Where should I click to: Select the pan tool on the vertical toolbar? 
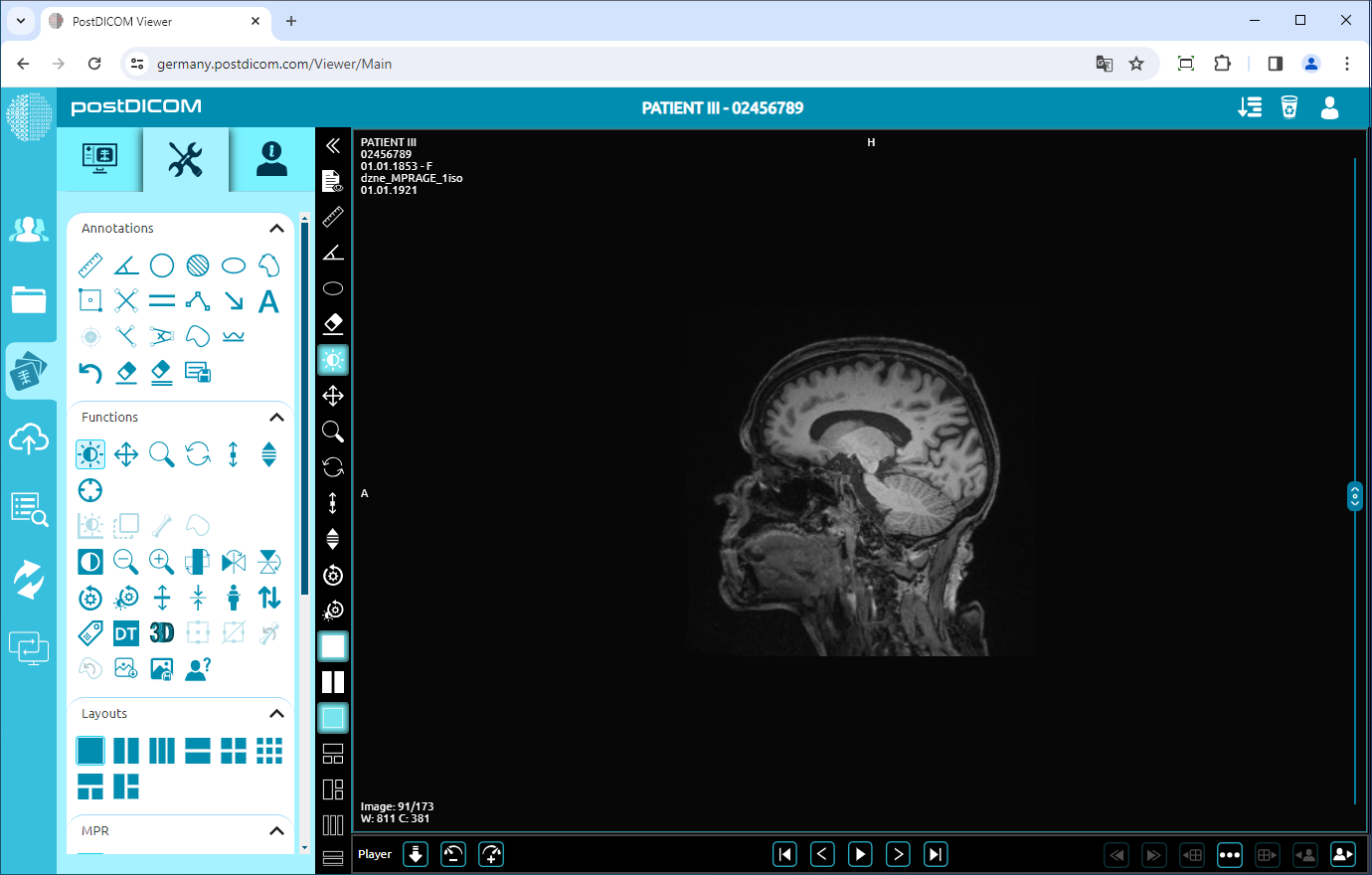coord(333,396)
